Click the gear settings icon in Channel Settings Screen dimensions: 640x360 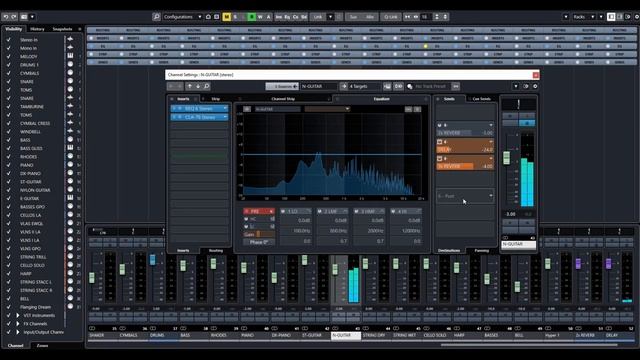535,86
